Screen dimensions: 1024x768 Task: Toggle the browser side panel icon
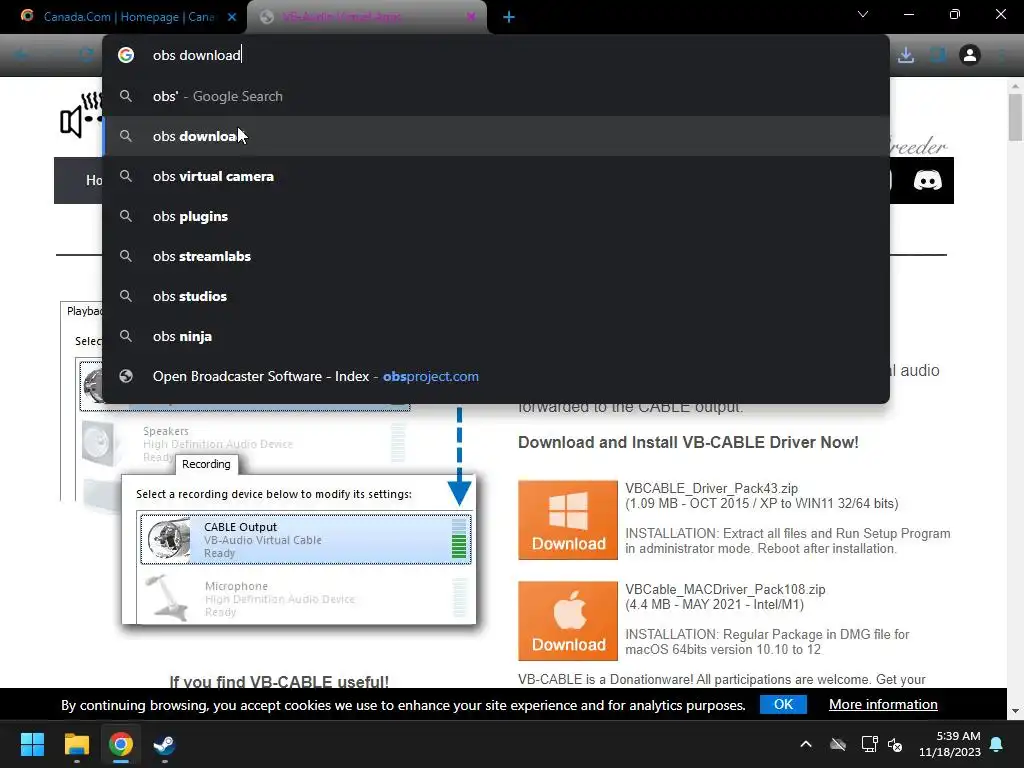(x=938, y=55)
